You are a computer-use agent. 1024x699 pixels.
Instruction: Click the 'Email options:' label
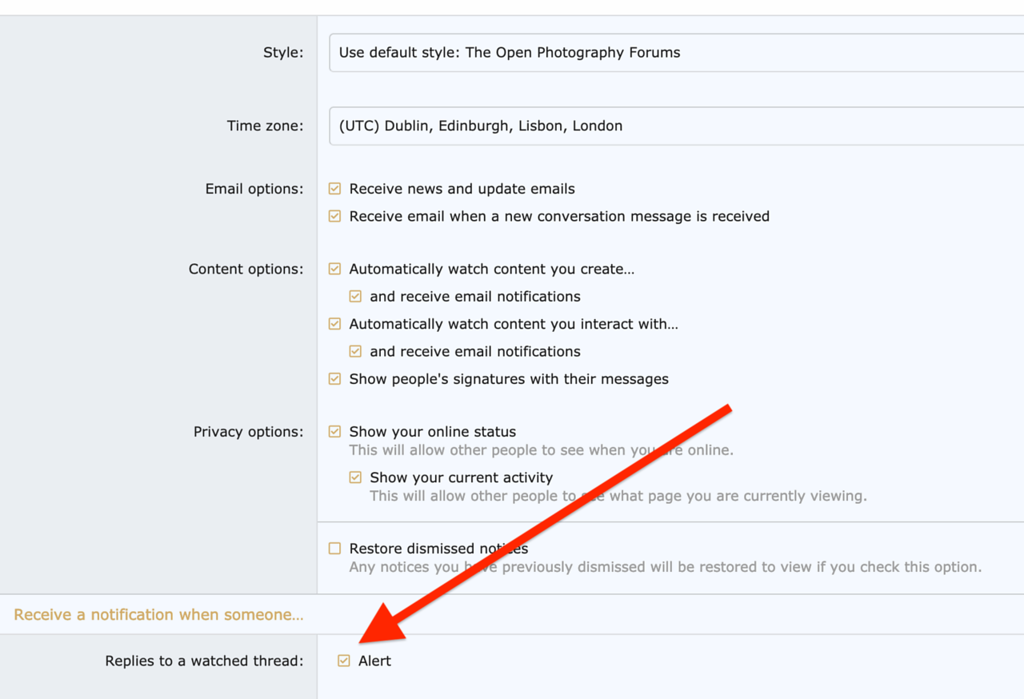(x=254, y=189)
